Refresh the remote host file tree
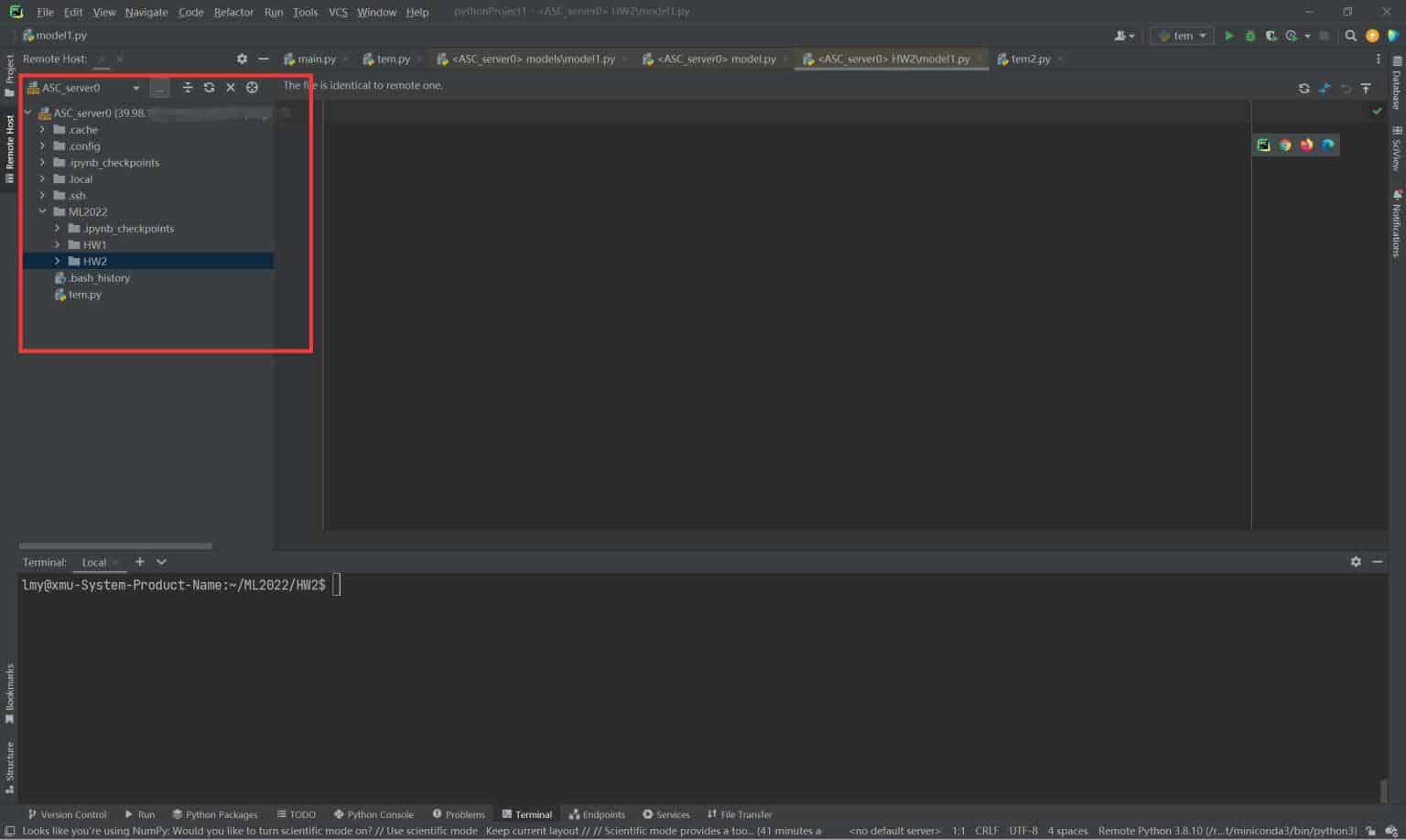Viewport: 1406px width, 840px height. point(209,88)
